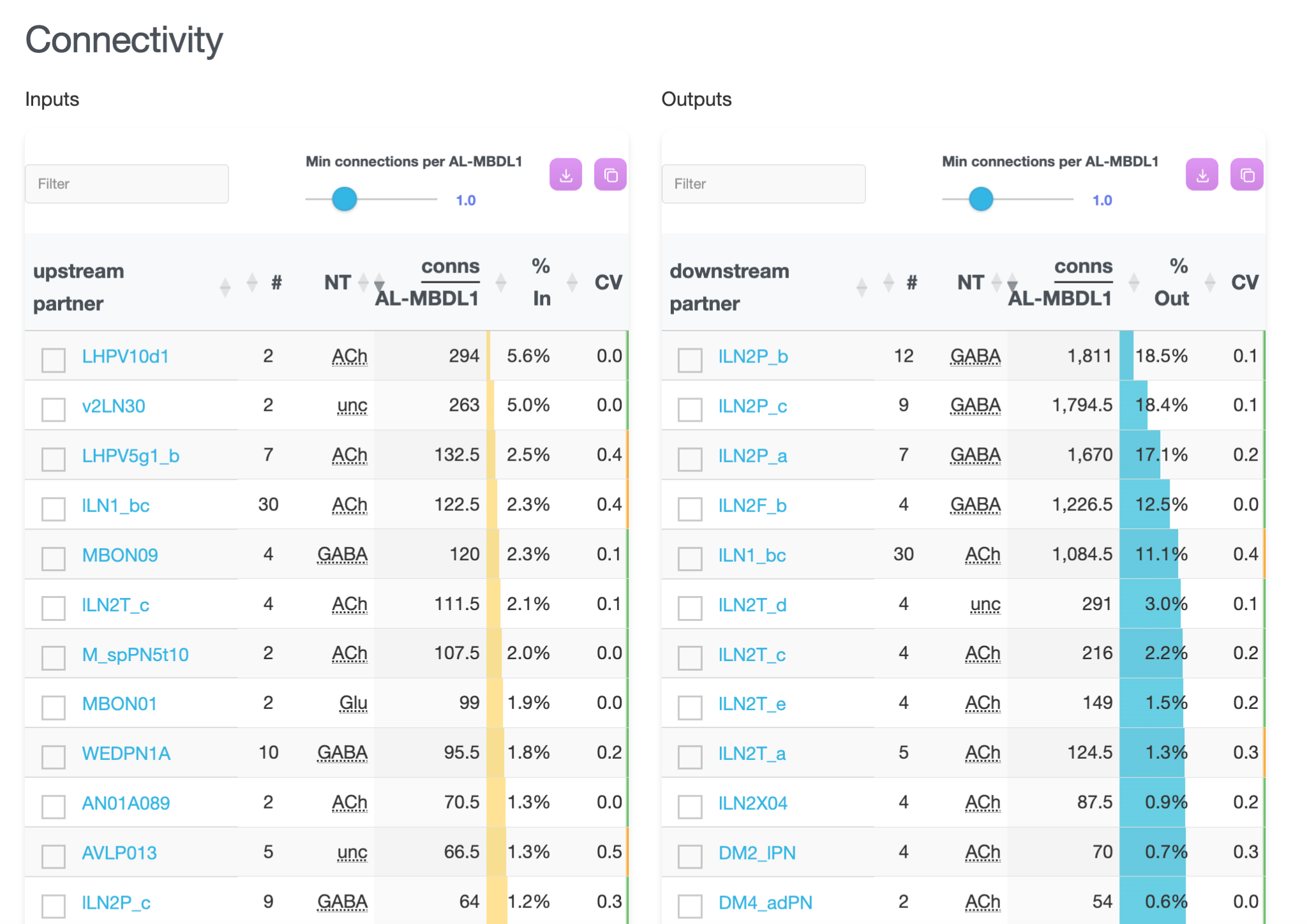Open the M_spPN5t10 link
The width and height of the screenshot is (1307, 924).
(135, 655)
